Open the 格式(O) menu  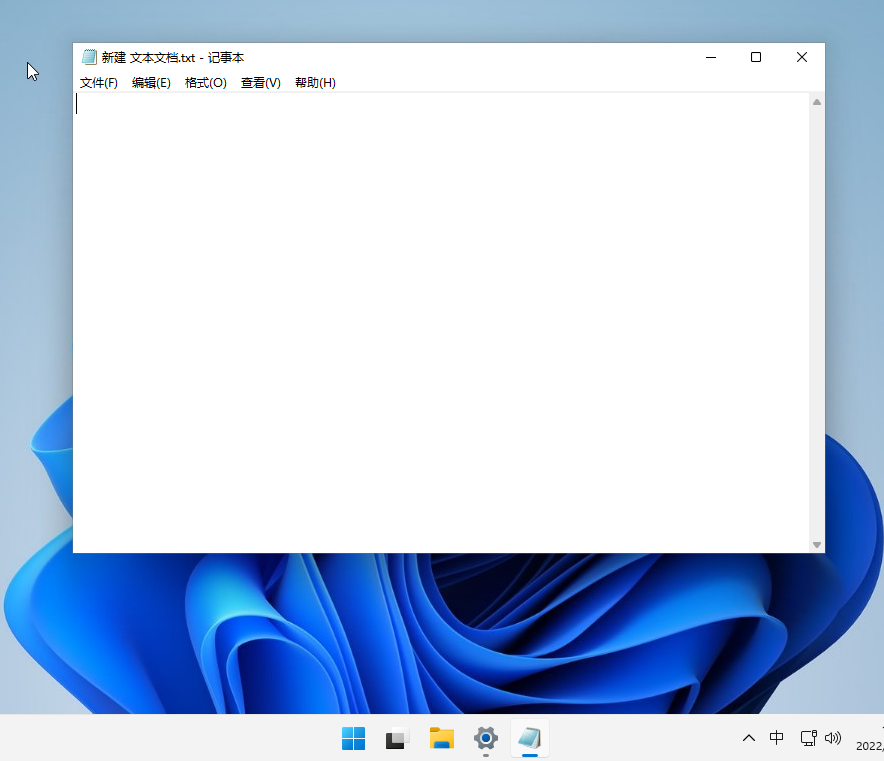pos(206,83)
